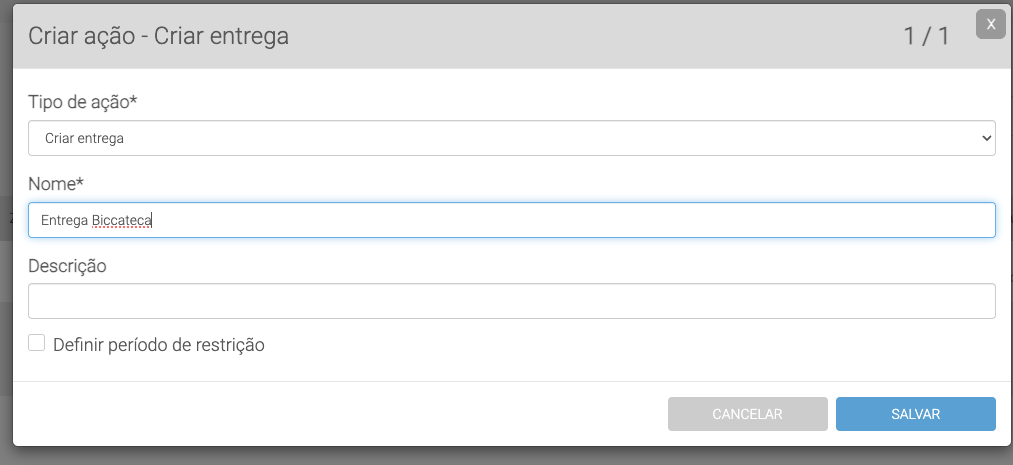
Task: Click the 'Tipo de ação*' label
Action: 83,102
